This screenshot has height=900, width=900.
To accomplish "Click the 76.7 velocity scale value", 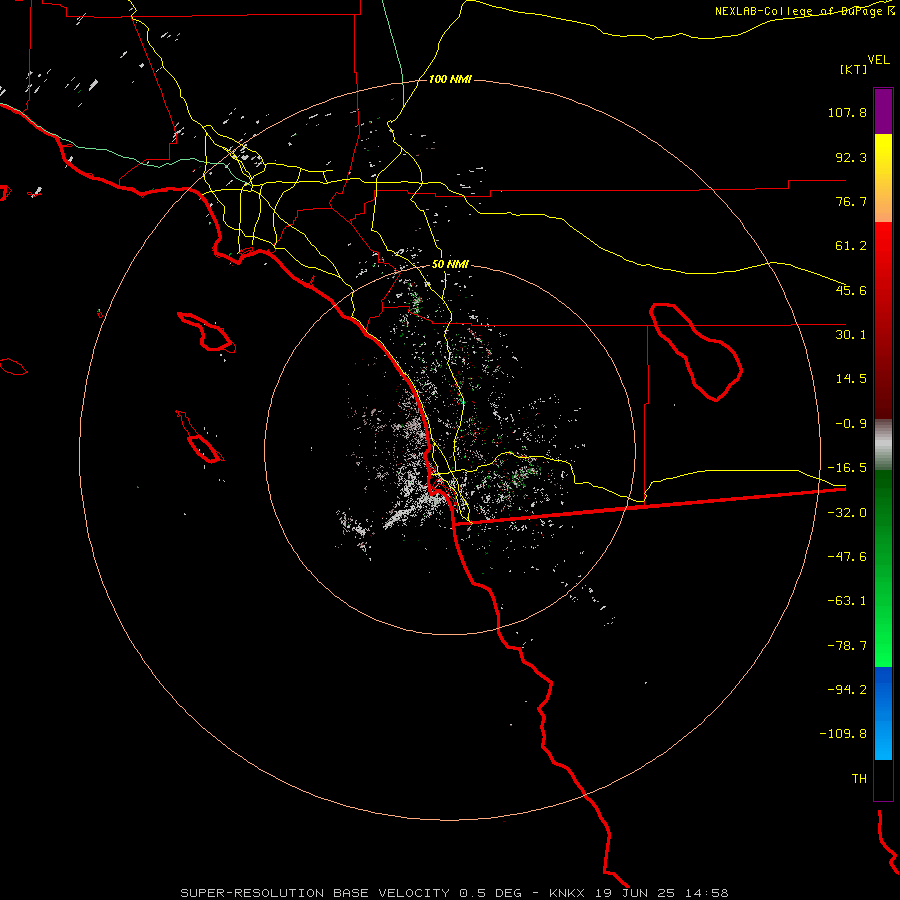I will (851, 201).
